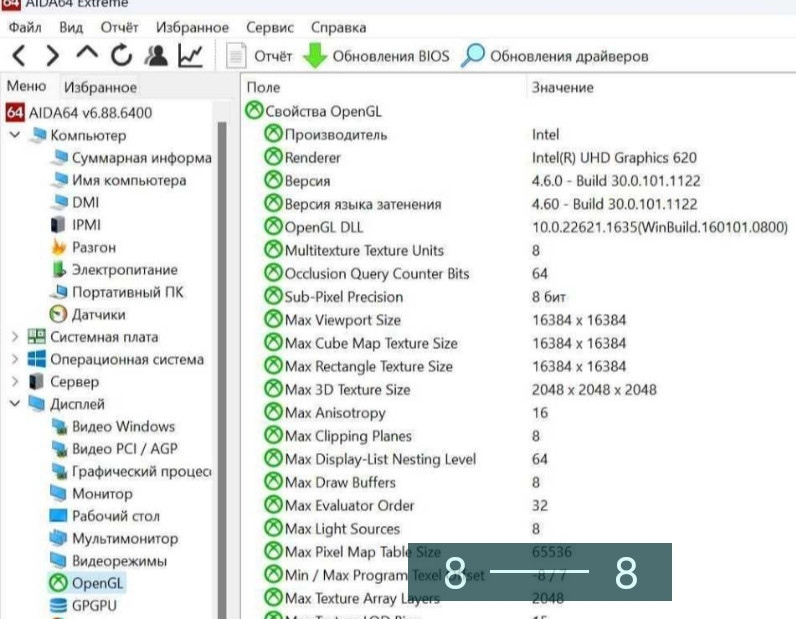Click the Refresh toolbar icon

122,56
